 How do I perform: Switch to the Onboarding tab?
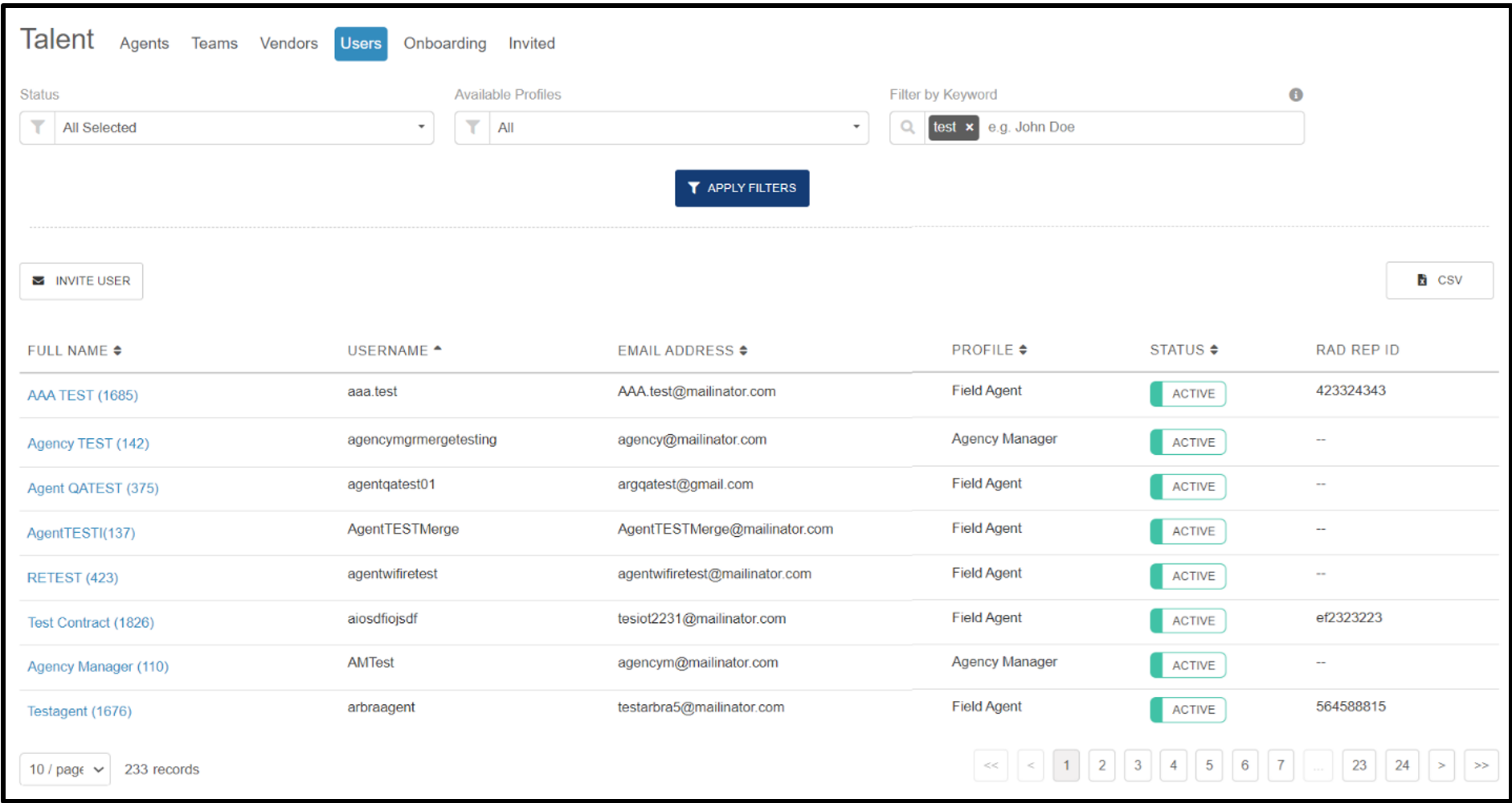(445, 43)
